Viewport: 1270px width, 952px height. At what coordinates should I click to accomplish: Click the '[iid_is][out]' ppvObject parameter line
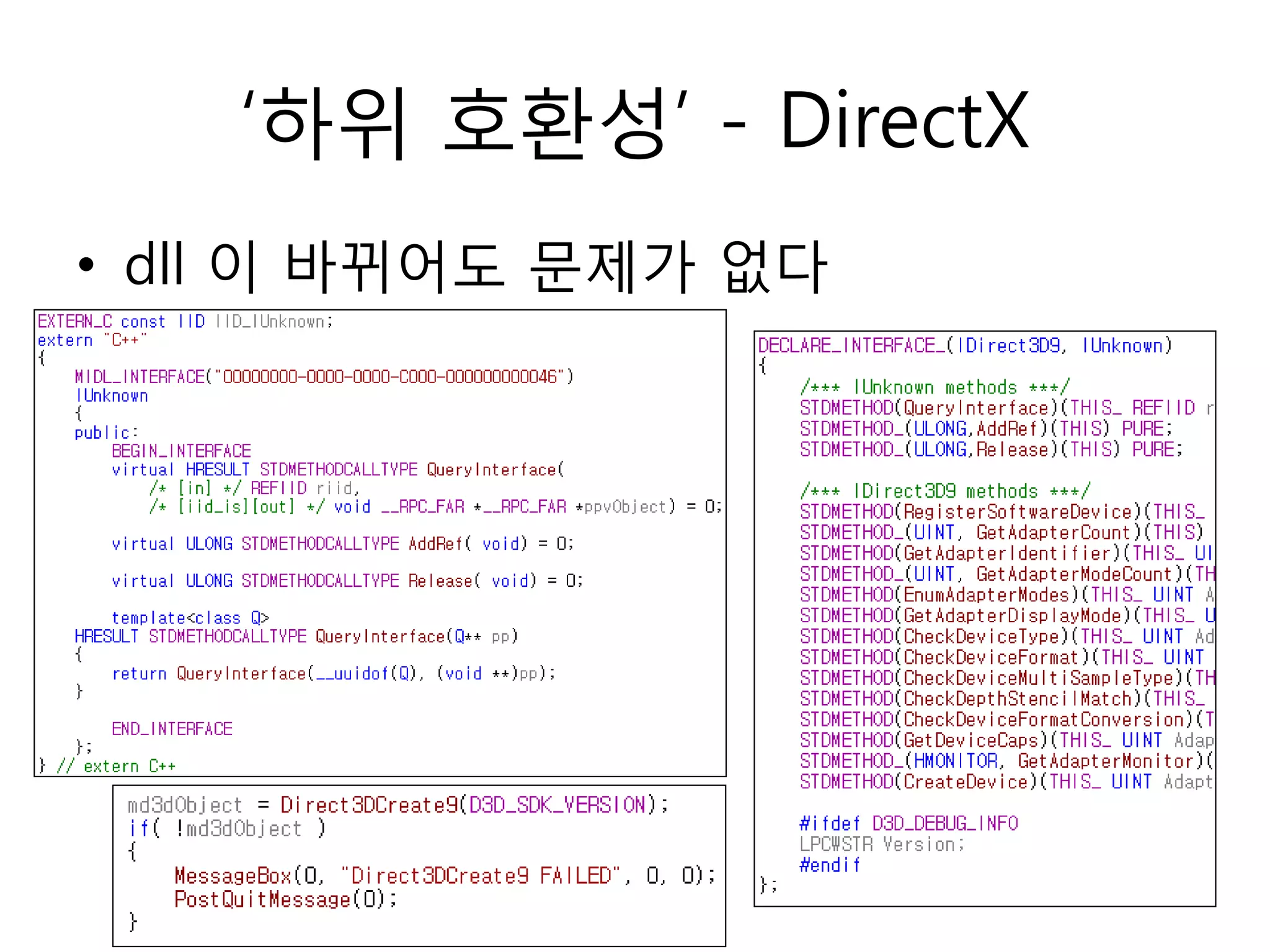(x=435, y=507)
